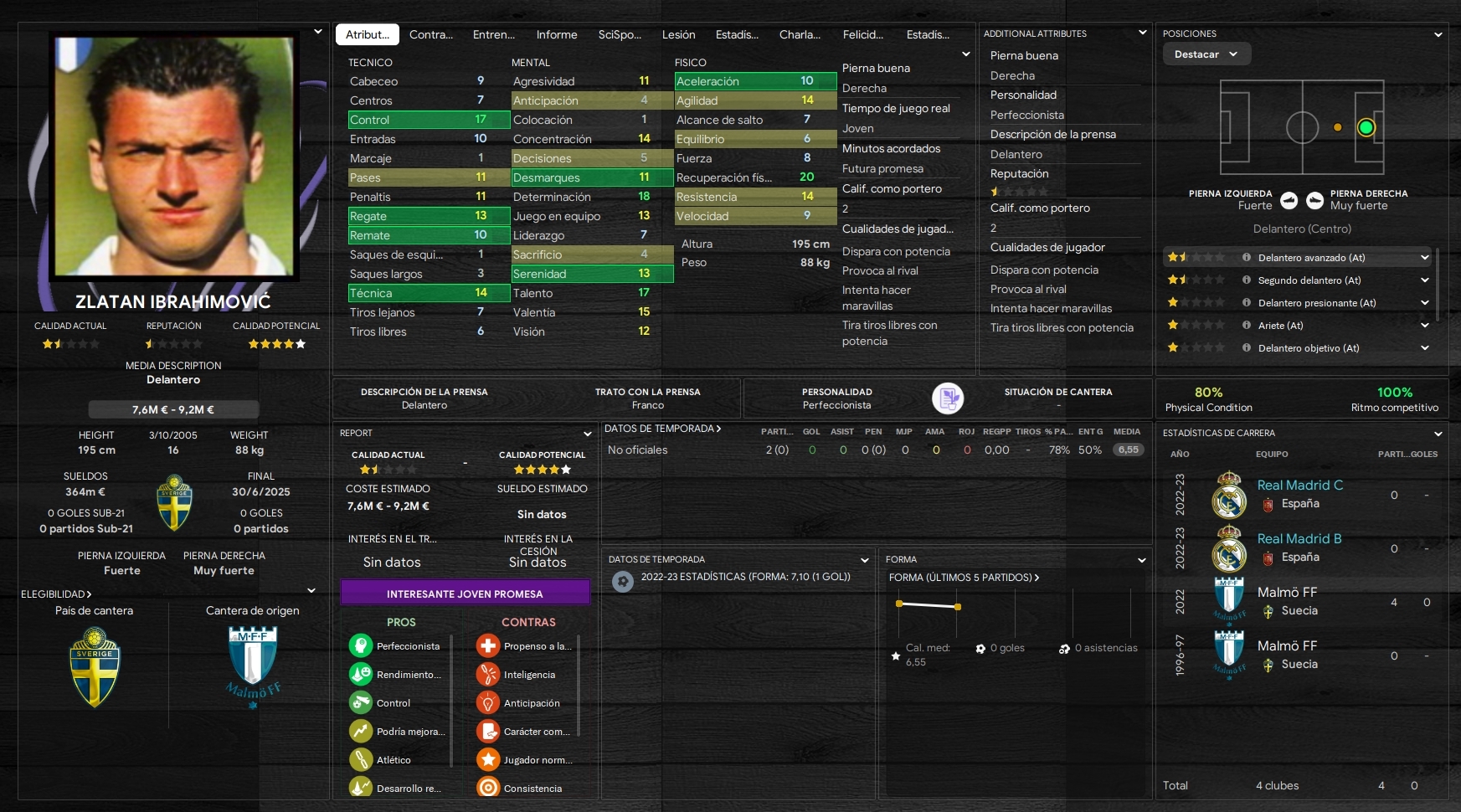Click the round Personalidad icon
This screenshot has width=1461, height=812.
coord(948,398)
